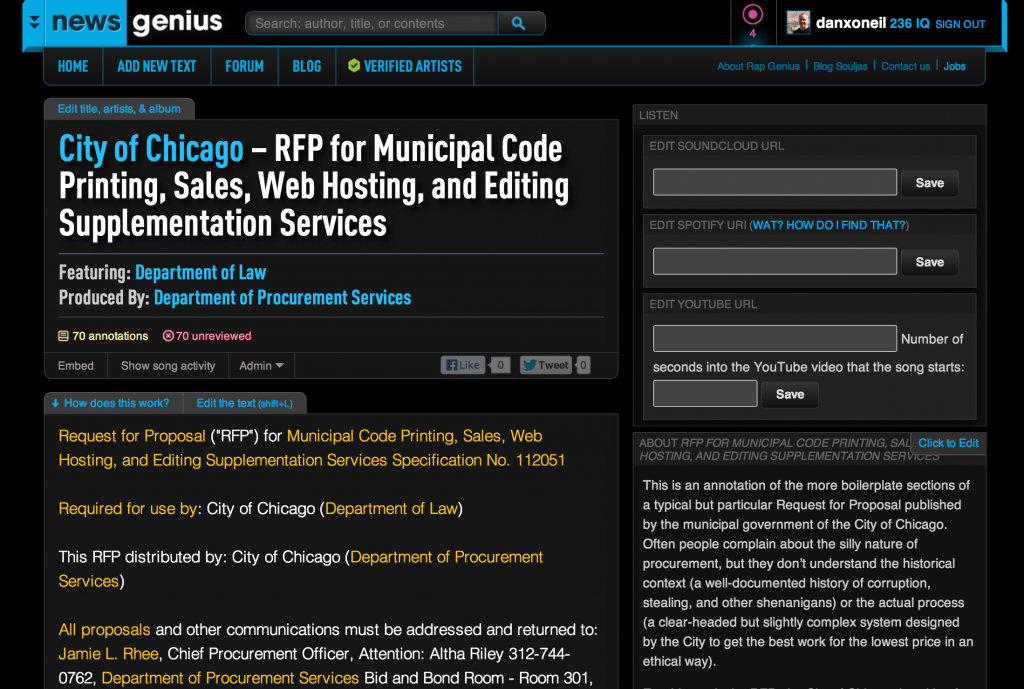Screen dimensions: 1024x689
Task: Focus the author, title, or contents search field
Action: pos(372,24)
